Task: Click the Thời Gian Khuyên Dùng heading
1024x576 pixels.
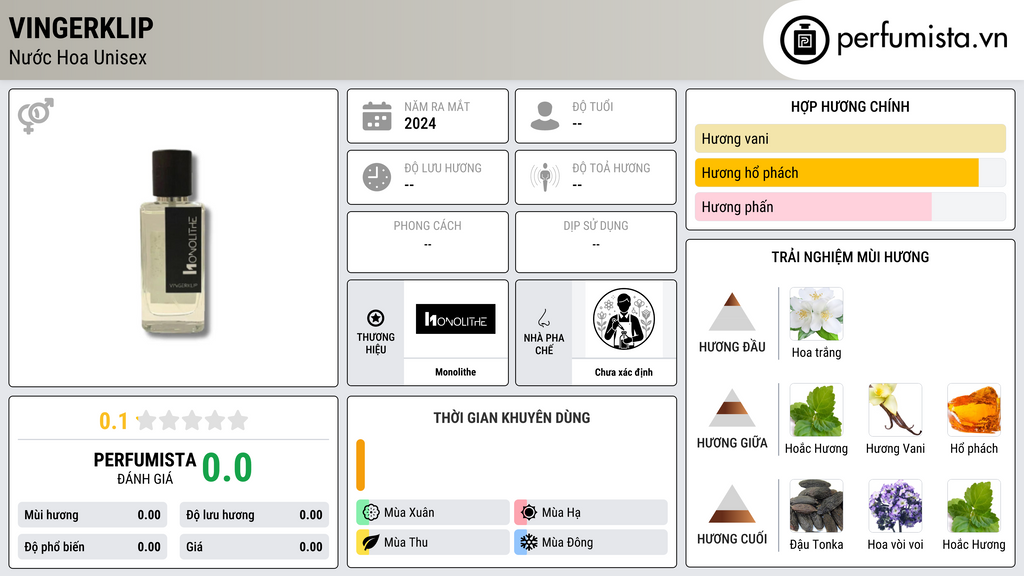Action: tap(512, 417)
